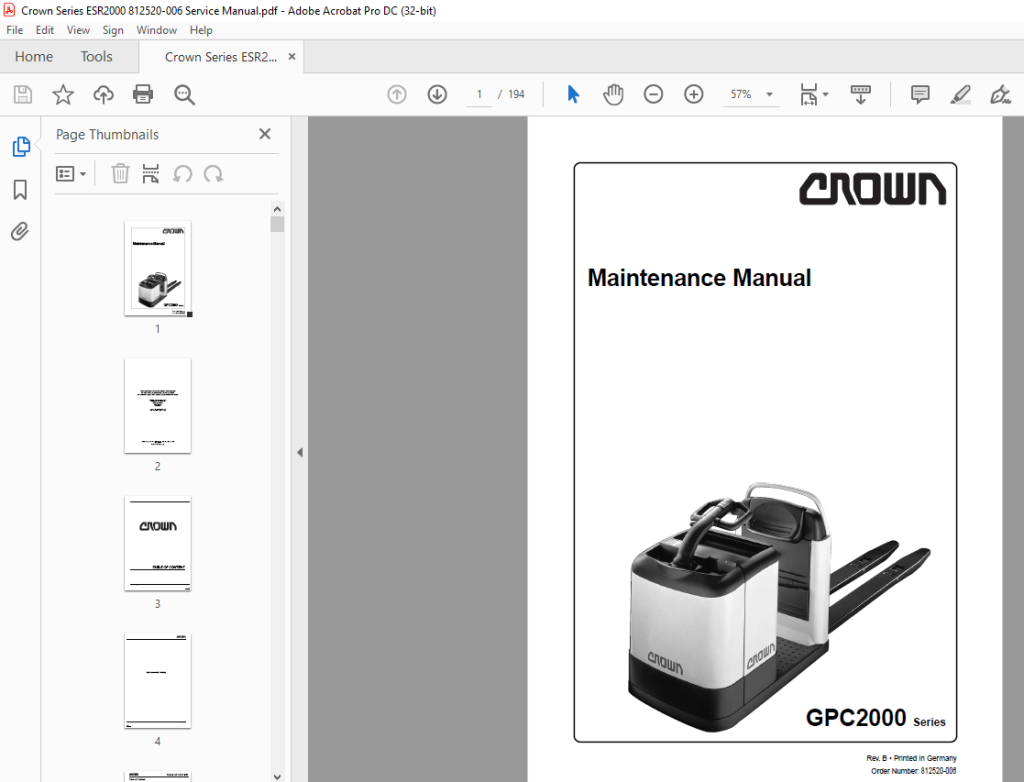1024x782 pixels.
Task: Go to next page arrow
Action: (x=437, y=95)
